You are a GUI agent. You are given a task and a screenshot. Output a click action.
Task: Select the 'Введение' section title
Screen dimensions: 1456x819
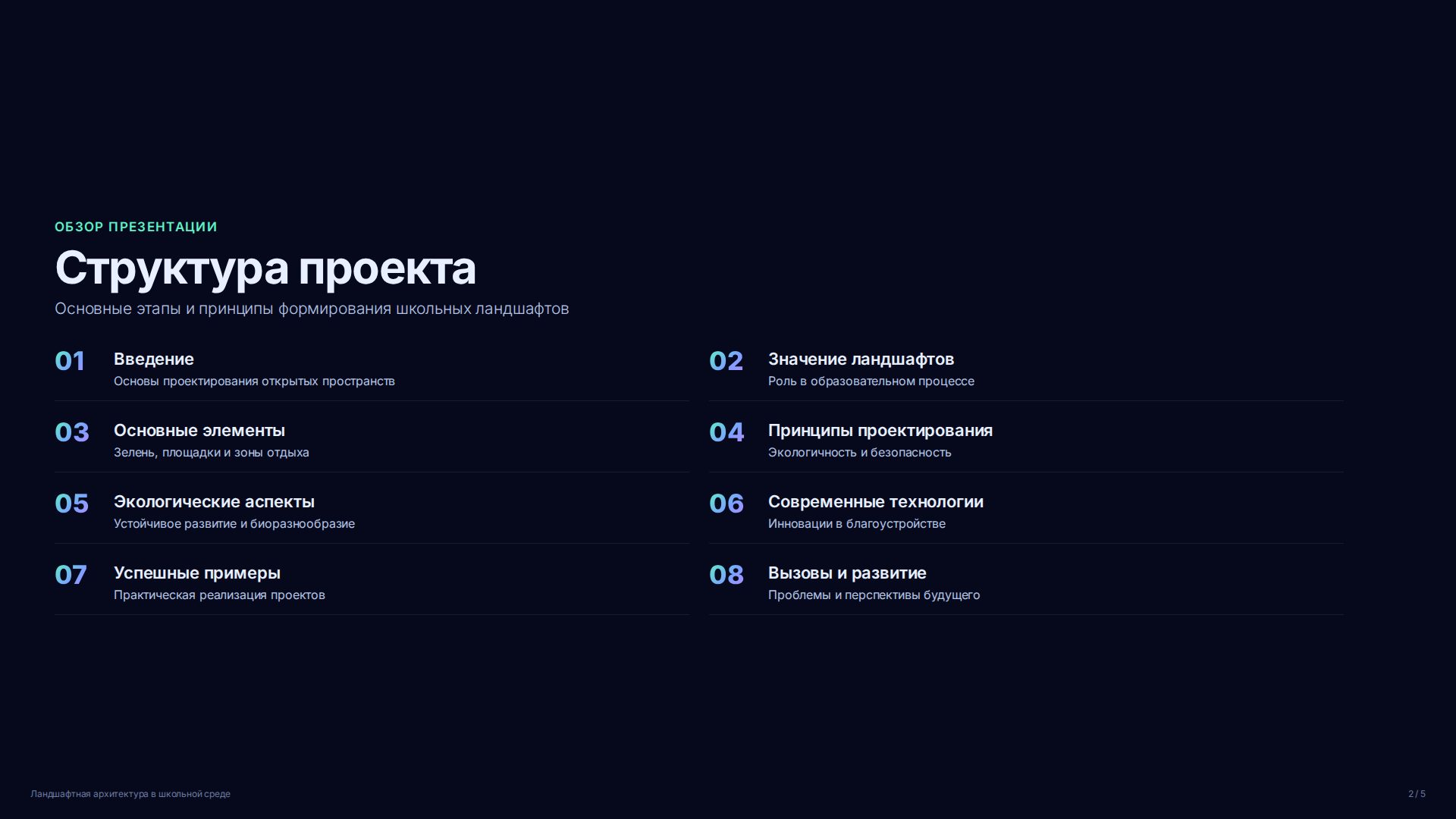[154, 359]
